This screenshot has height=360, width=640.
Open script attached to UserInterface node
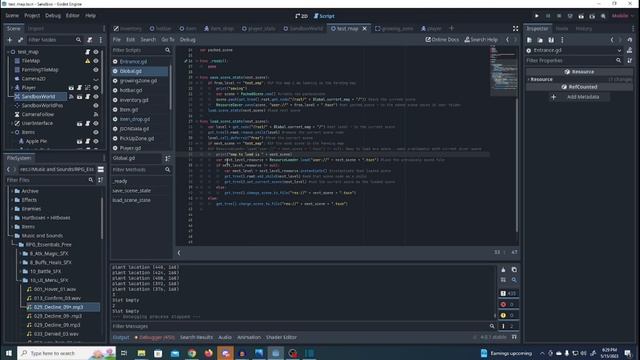pyautogui.click(x=87, y=123)
